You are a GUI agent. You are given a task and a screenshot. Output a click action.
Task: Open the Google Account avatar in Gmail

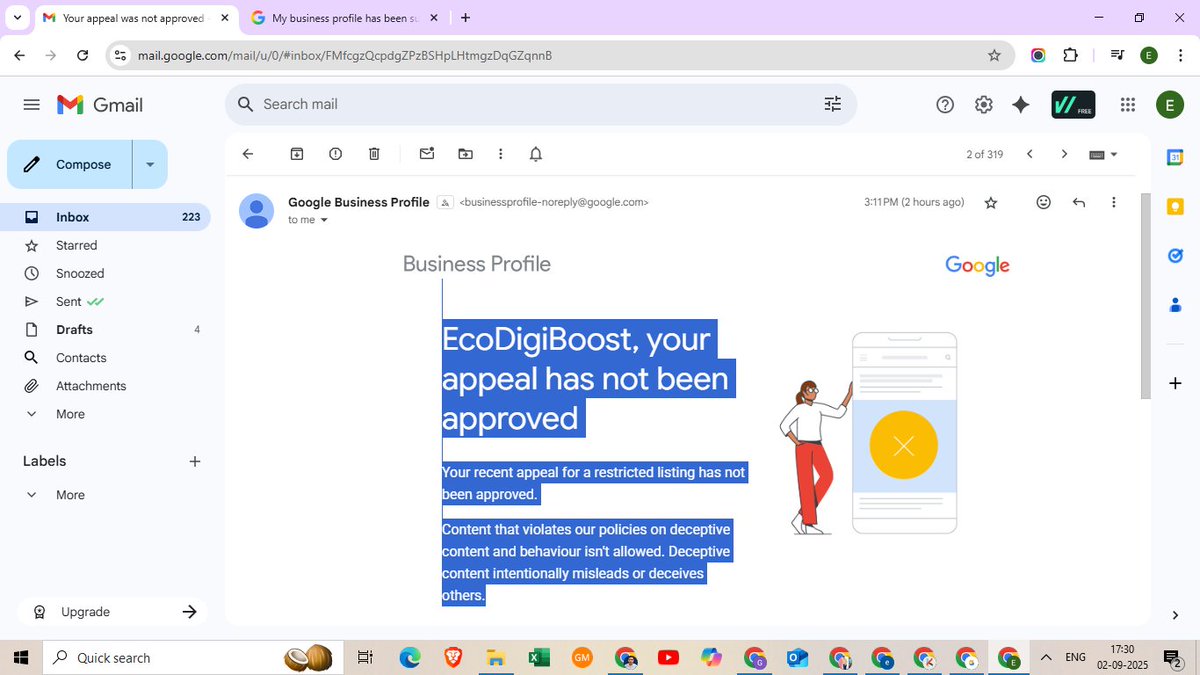click(1169, 105)
